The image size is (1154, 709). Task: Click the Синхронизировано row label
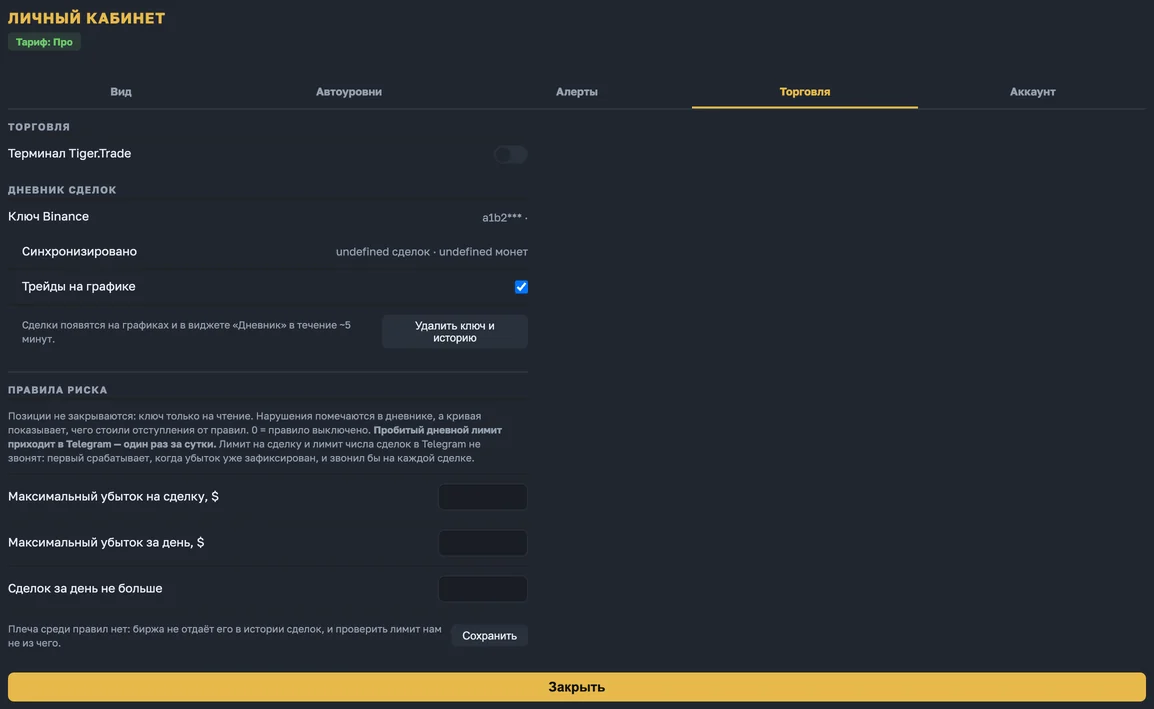pyautogui.click(x=79, y=251)
